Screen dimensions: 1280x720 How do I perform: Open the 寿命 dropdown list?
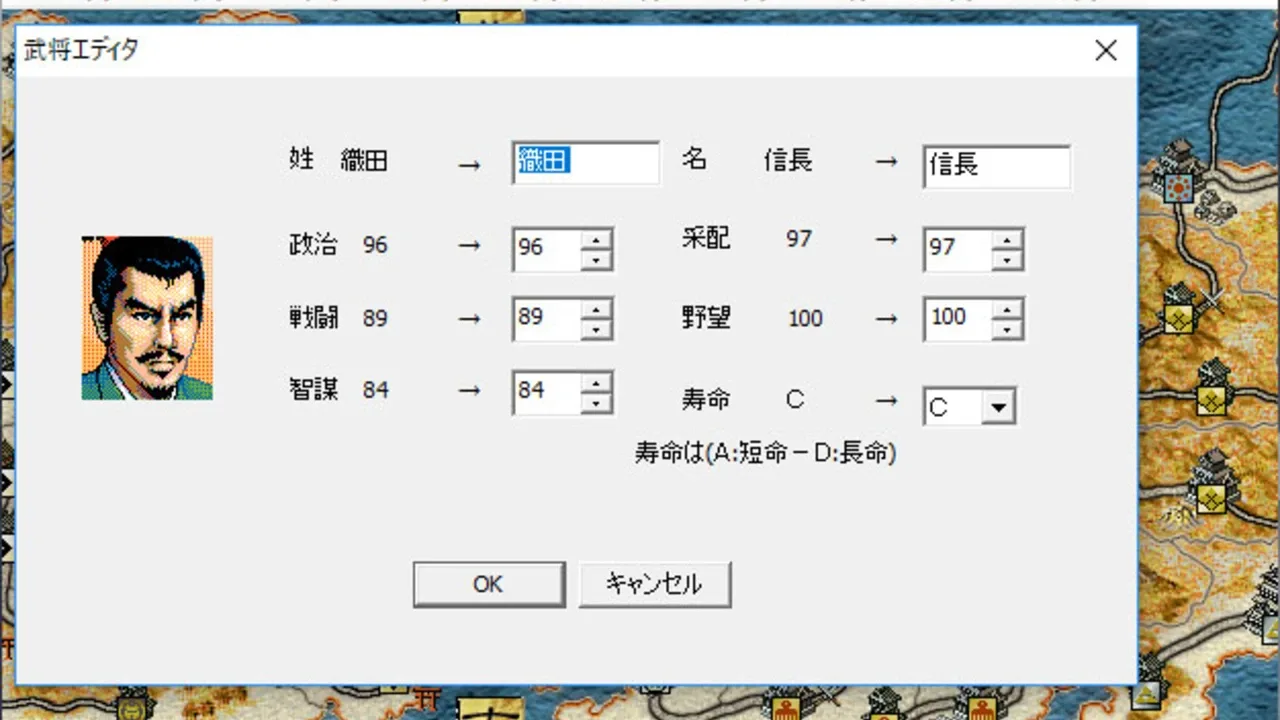click(997, 408)
